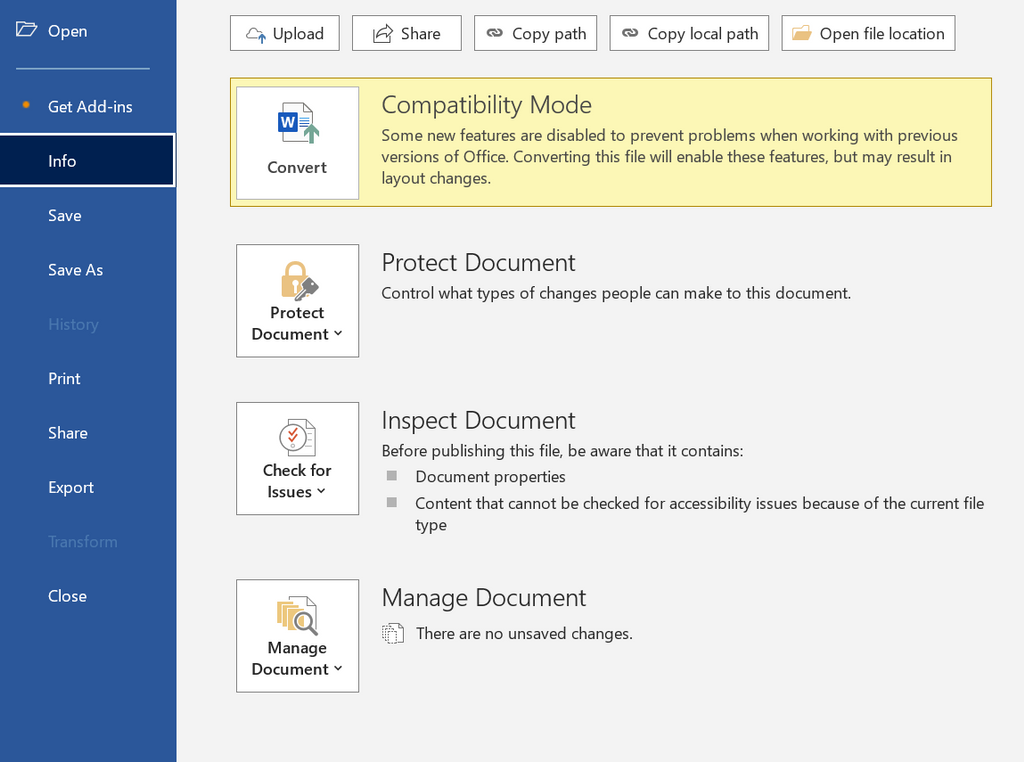Choose Save from the backstage menu
This screenshot has height=762, width=1024.
click(88, 215)
